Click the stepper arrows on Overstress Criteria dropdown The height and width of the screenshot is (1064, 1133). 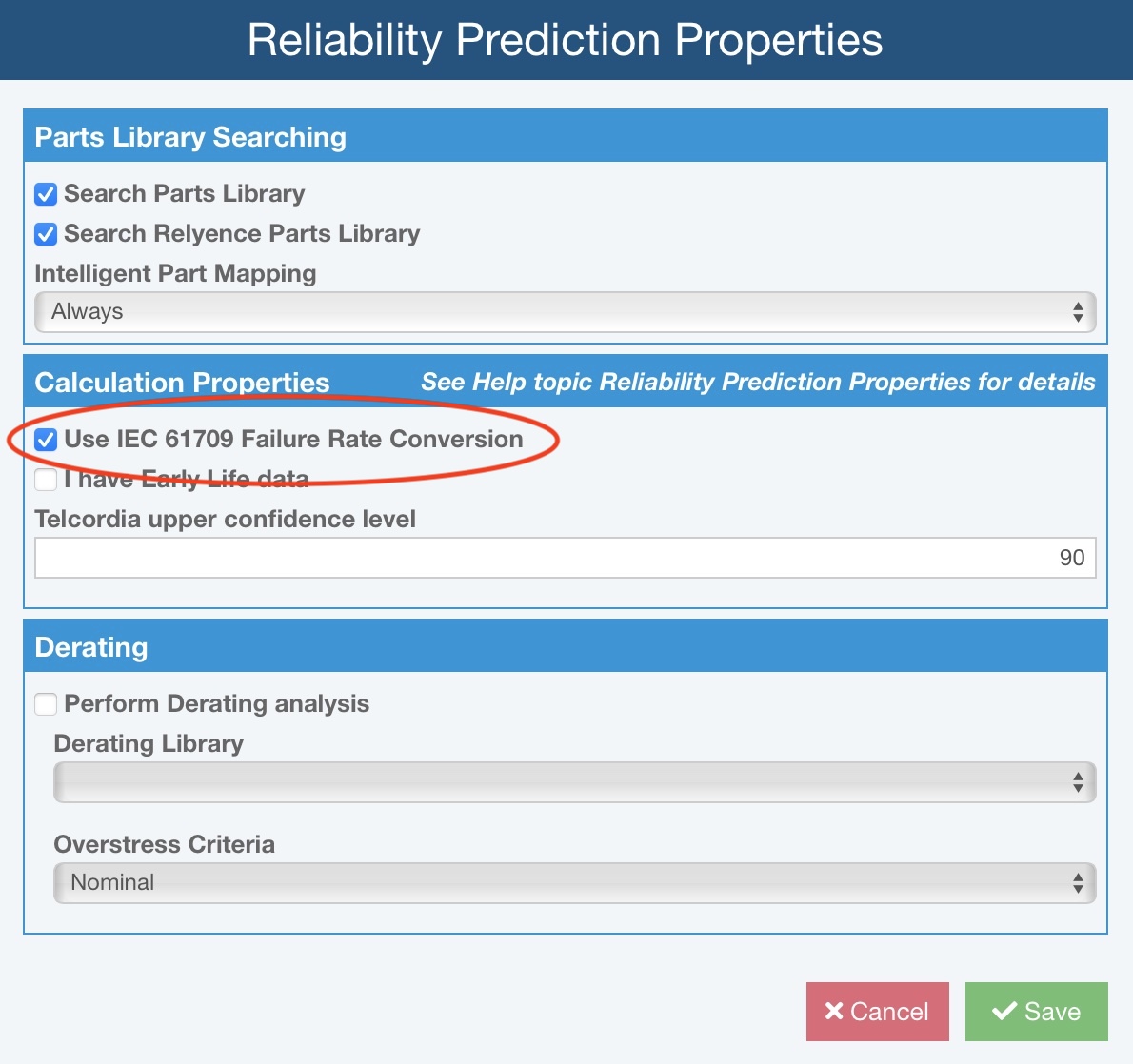click(x=1078, y=883)
